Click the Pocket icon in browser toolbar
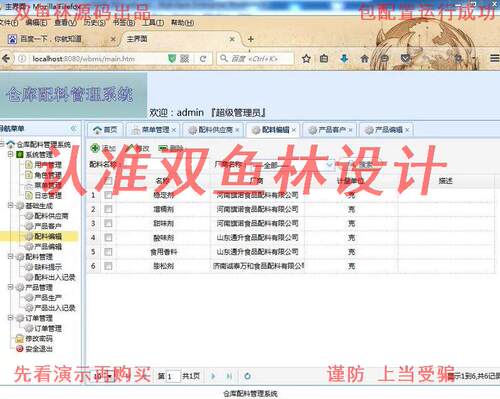This screenshot has height=399, width=500. tap(405, 59)
